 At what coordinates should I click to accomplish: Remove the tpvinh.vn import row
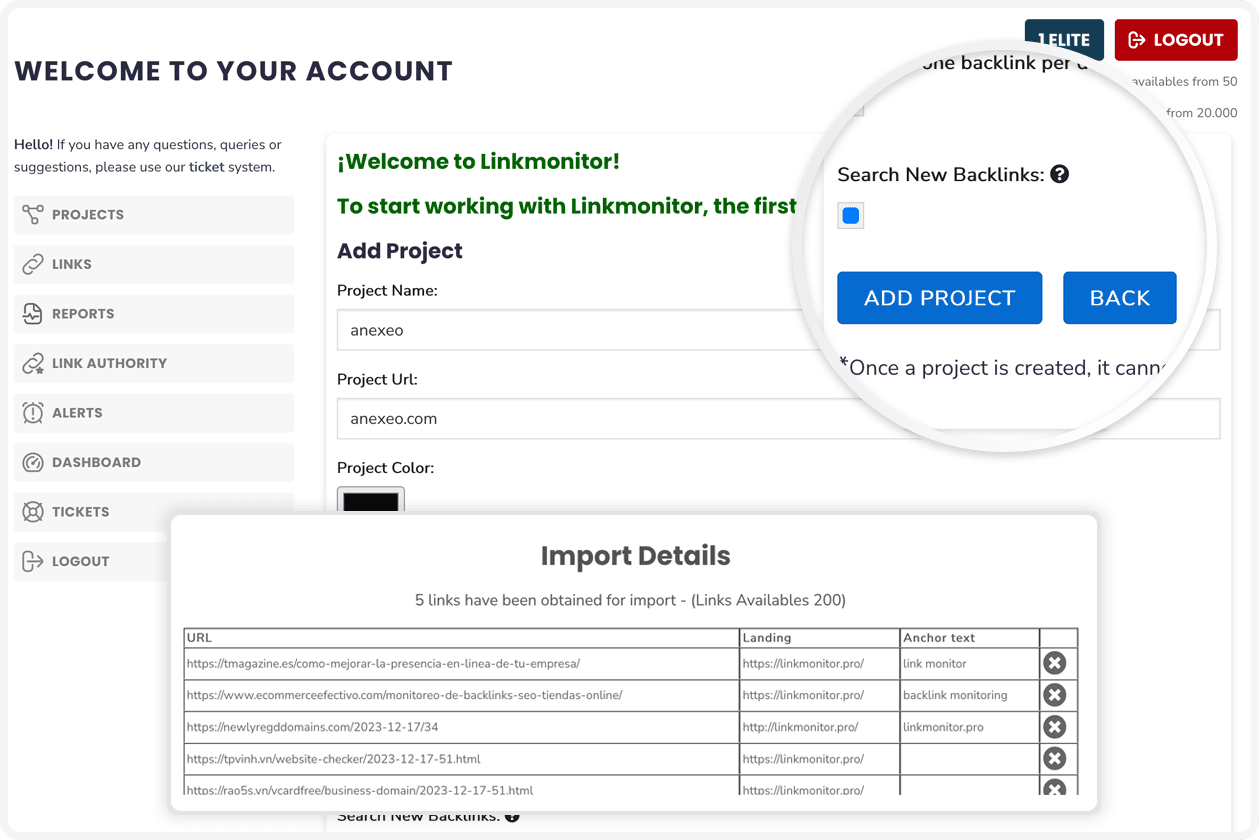click(x=1055, y=759)
